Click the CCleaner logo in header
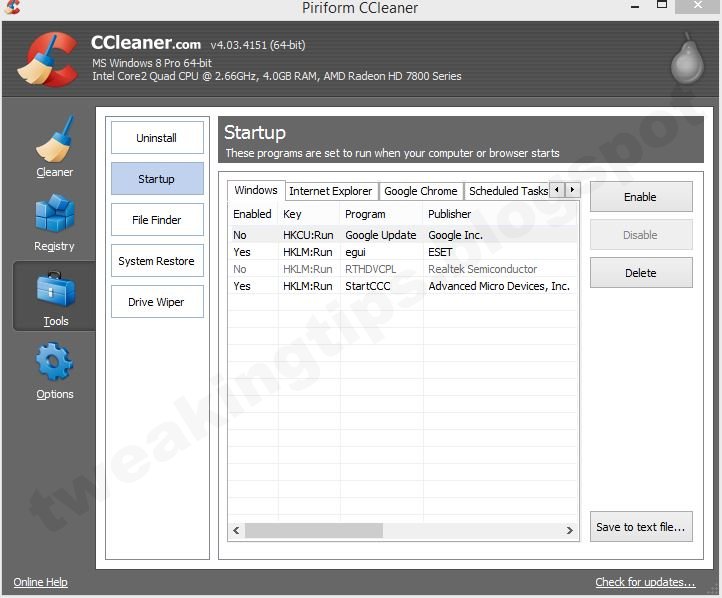The width and height of the screenshot is (722, 598). coord(48,59)
